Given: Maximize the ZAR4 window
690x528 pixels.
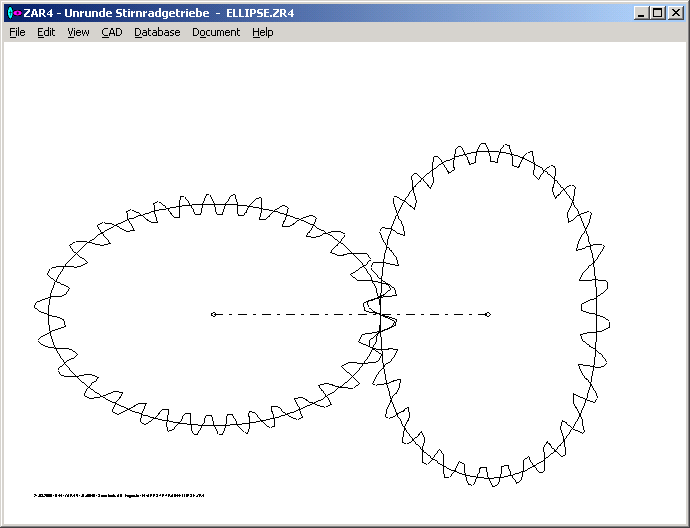Looking at the screenshot, I should 657,13.
